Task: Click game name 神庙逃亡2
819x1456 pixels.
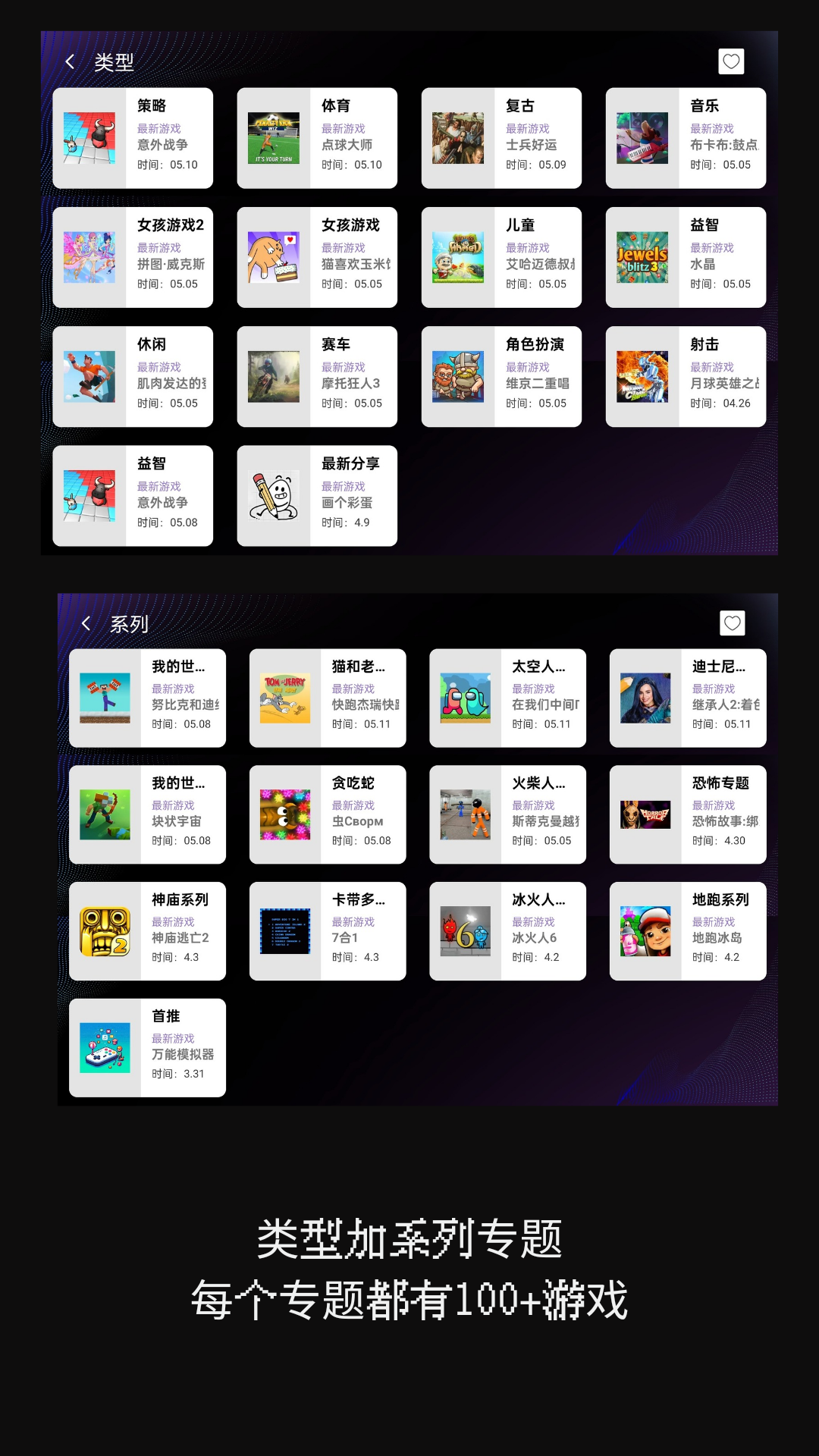Action: click(180, 938)
